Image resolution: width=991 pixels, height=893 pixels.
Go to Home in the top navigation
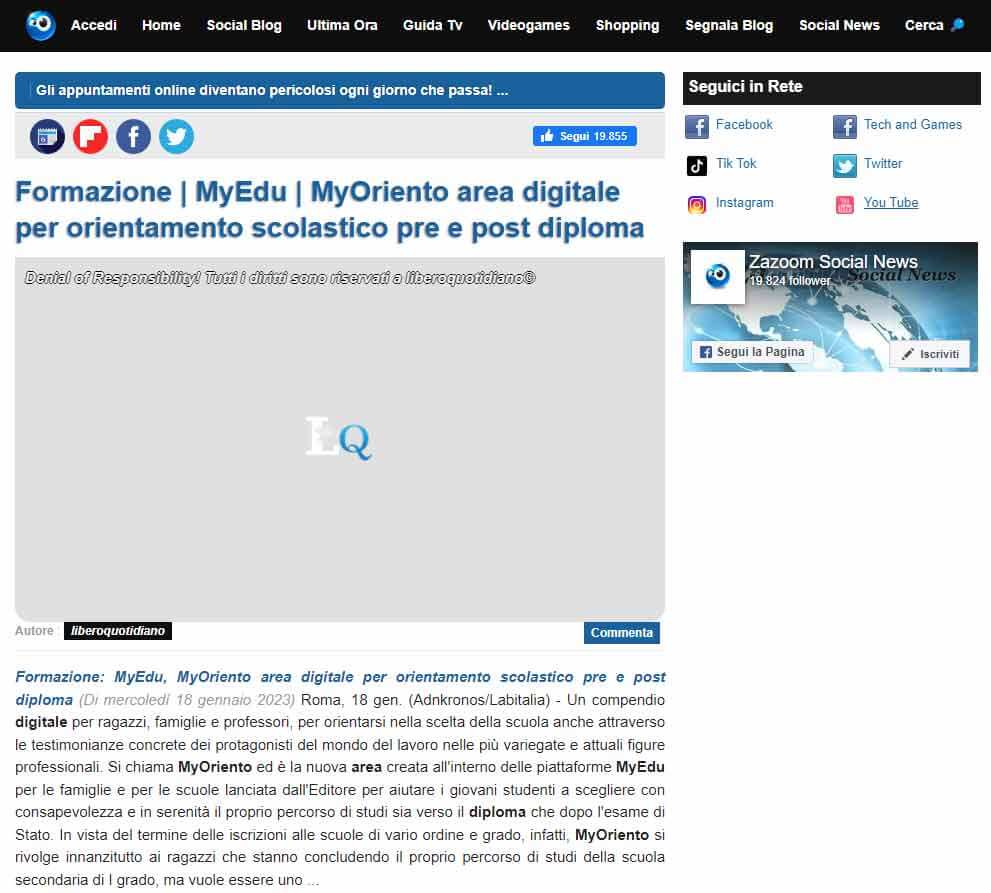pyautogui.click(x=161, y=25)
